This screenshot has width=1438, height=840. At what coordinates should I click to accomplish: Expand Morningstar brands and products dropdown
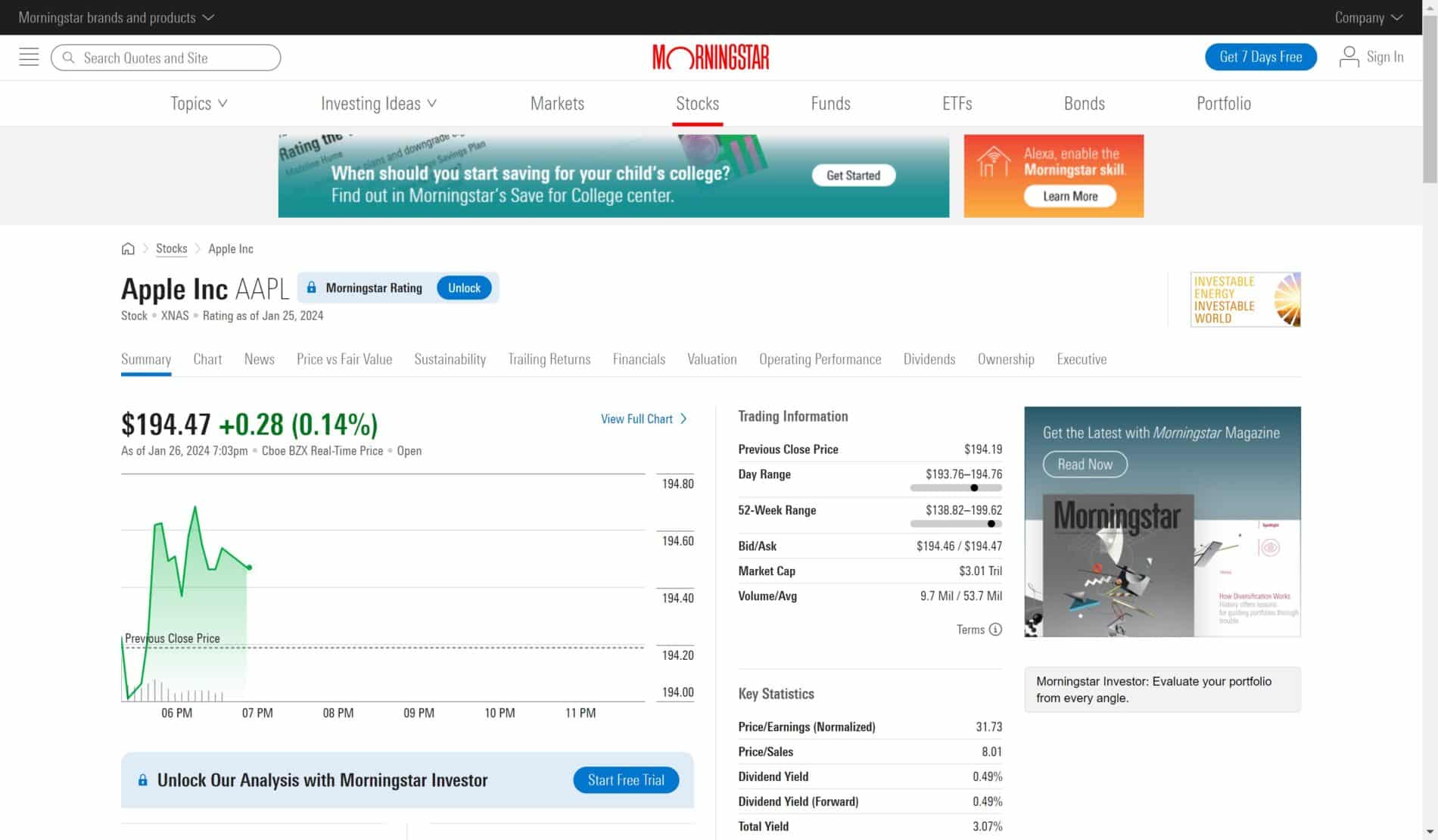click(116, 17)
